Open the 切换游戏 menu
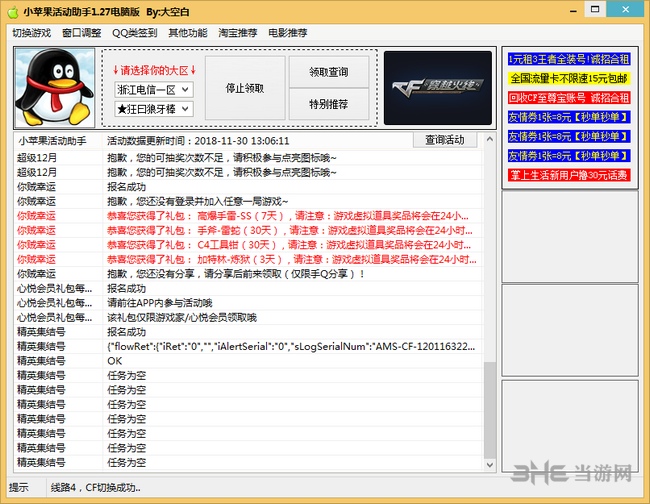 (32, 33)
